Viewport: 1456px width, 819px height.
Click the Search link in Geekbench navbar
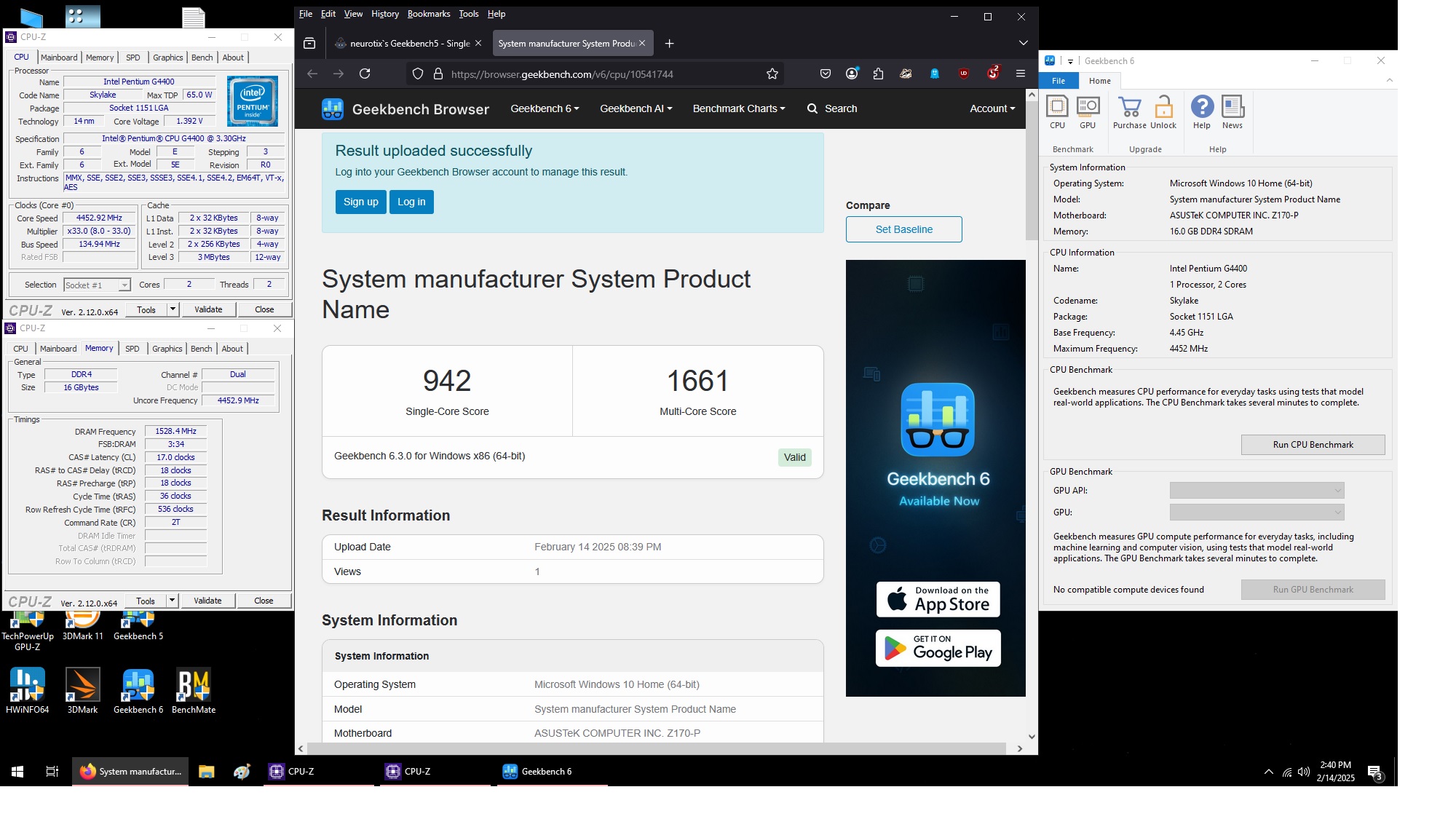tap(832, 108)
